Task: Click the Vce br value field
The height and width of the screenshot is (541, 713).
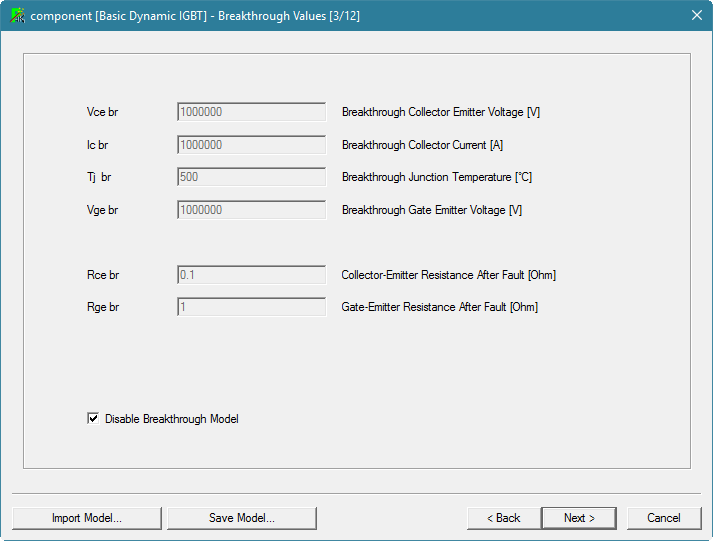Action: (251, 112)
